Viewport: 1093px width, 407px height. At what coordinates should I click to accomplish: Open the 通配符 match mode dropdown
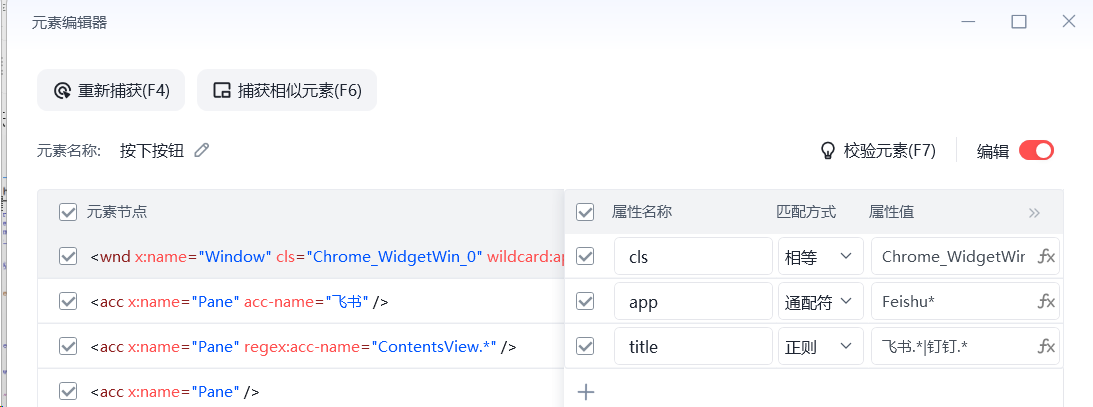tap(820, 301)
